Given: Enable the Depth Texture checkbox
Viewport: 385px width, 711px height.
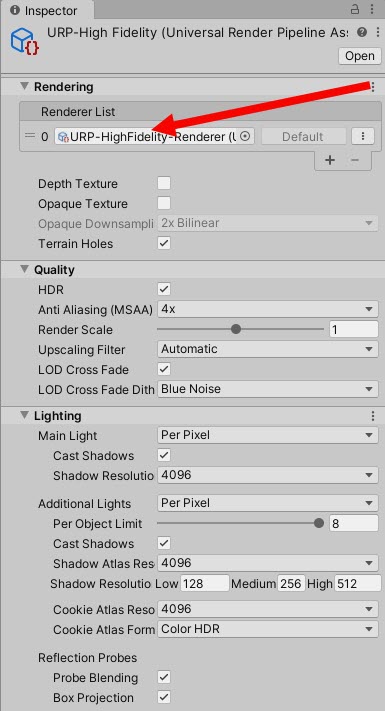Looking at the screenshot, I should 164,183.
